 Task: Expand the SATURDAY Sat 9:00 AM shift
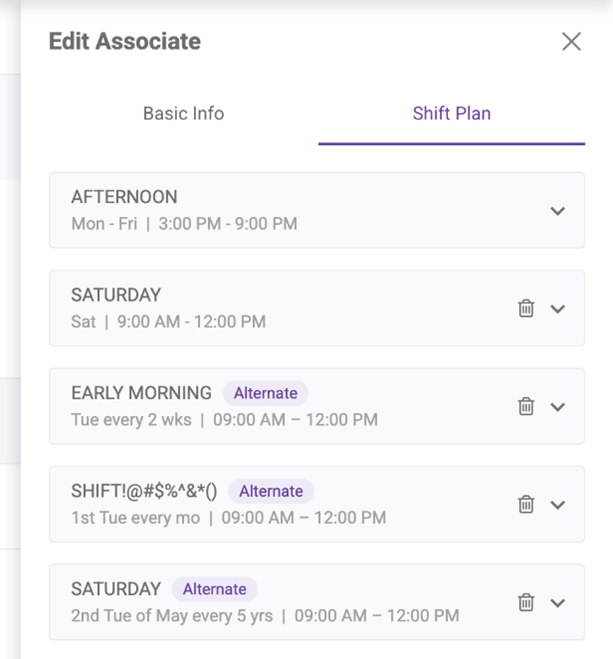coord(558,308)
